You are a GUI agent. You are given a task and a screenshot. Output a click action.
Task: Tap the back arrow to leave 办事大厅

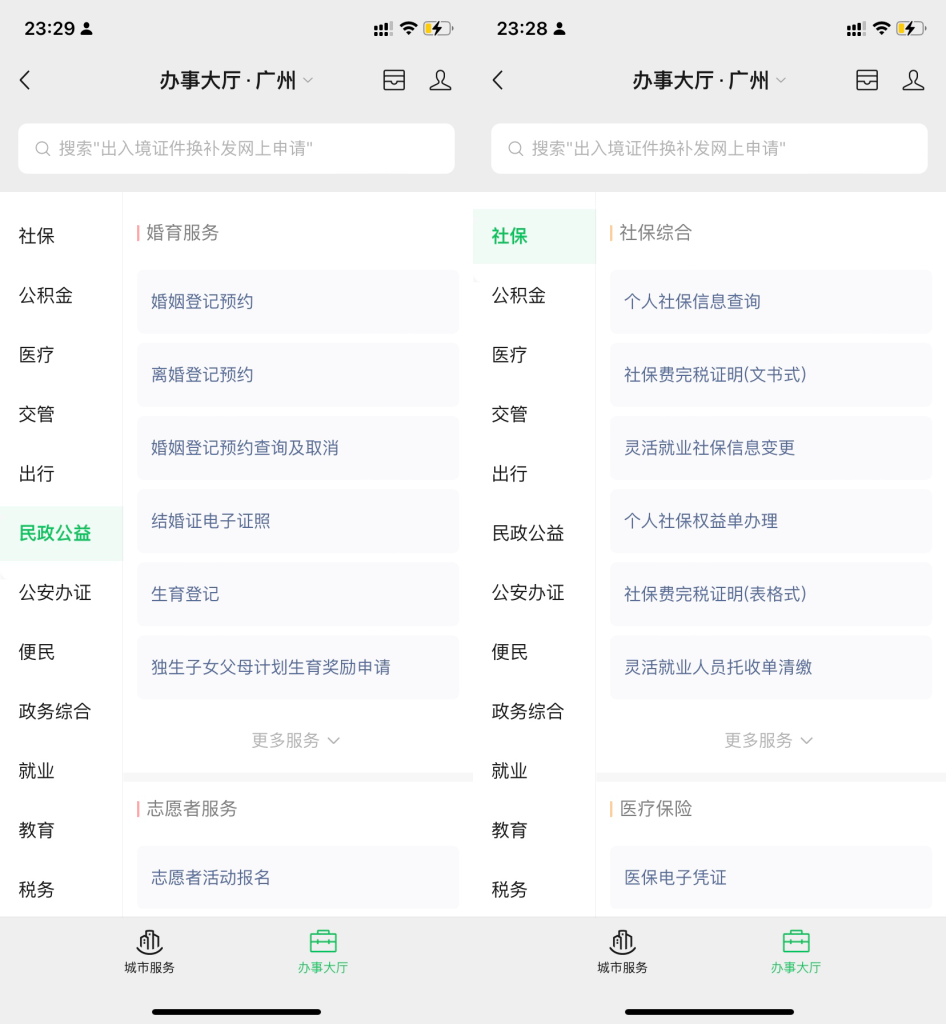[x=24, y=80]
